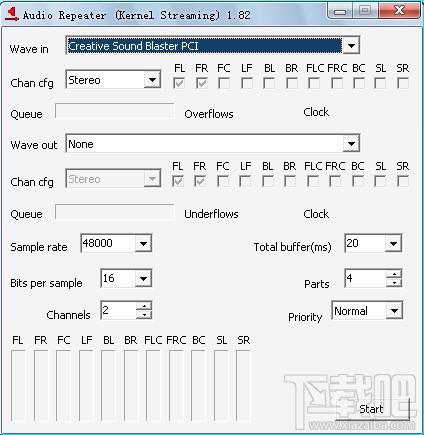
Task: Click inside the Total buffer value field
Action: click(x=365, y=243)
